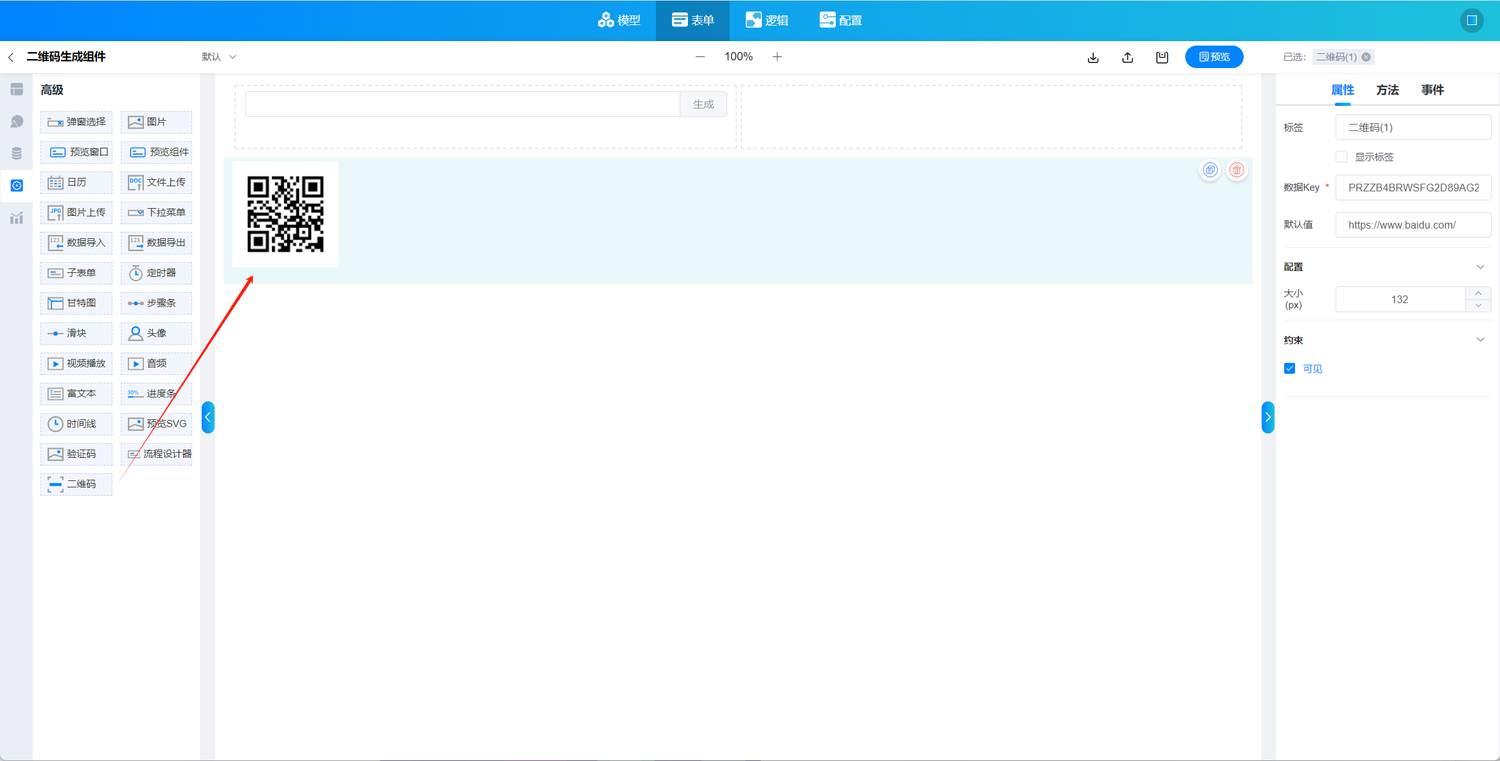
Task: Open the chat bubble sidebar category
Action: (x=16, y=122)
